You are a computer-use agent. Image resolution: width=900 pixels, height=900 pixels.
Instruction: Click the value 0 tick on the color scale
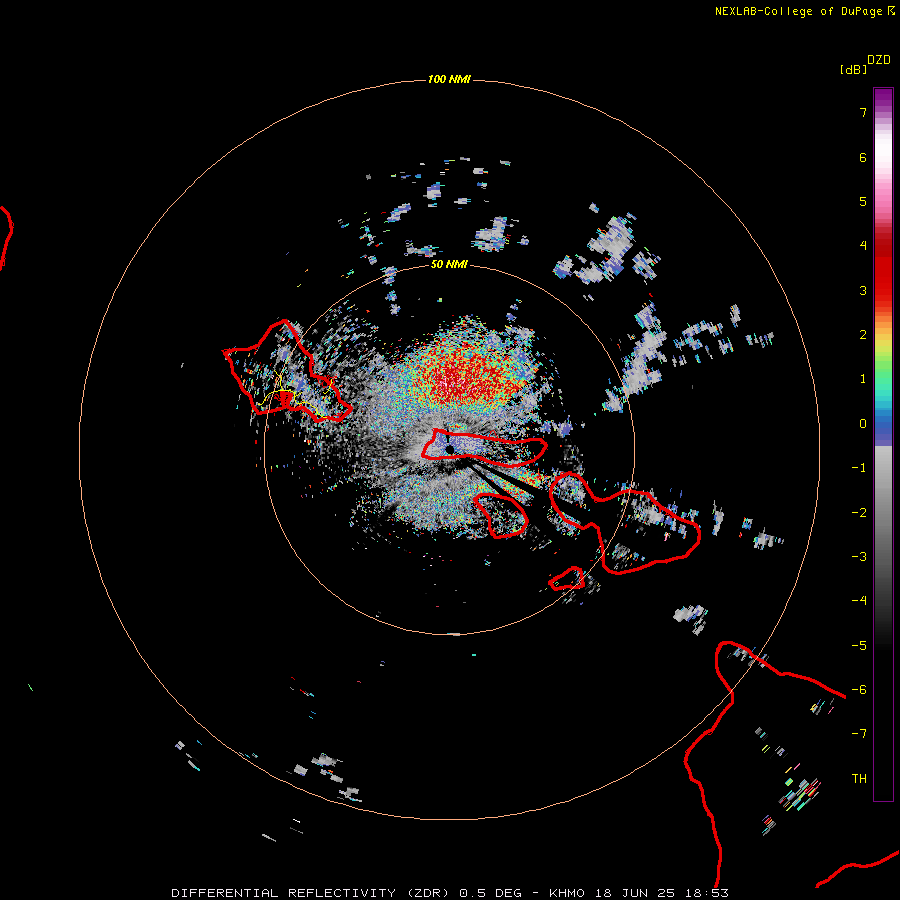click(863, 424)
